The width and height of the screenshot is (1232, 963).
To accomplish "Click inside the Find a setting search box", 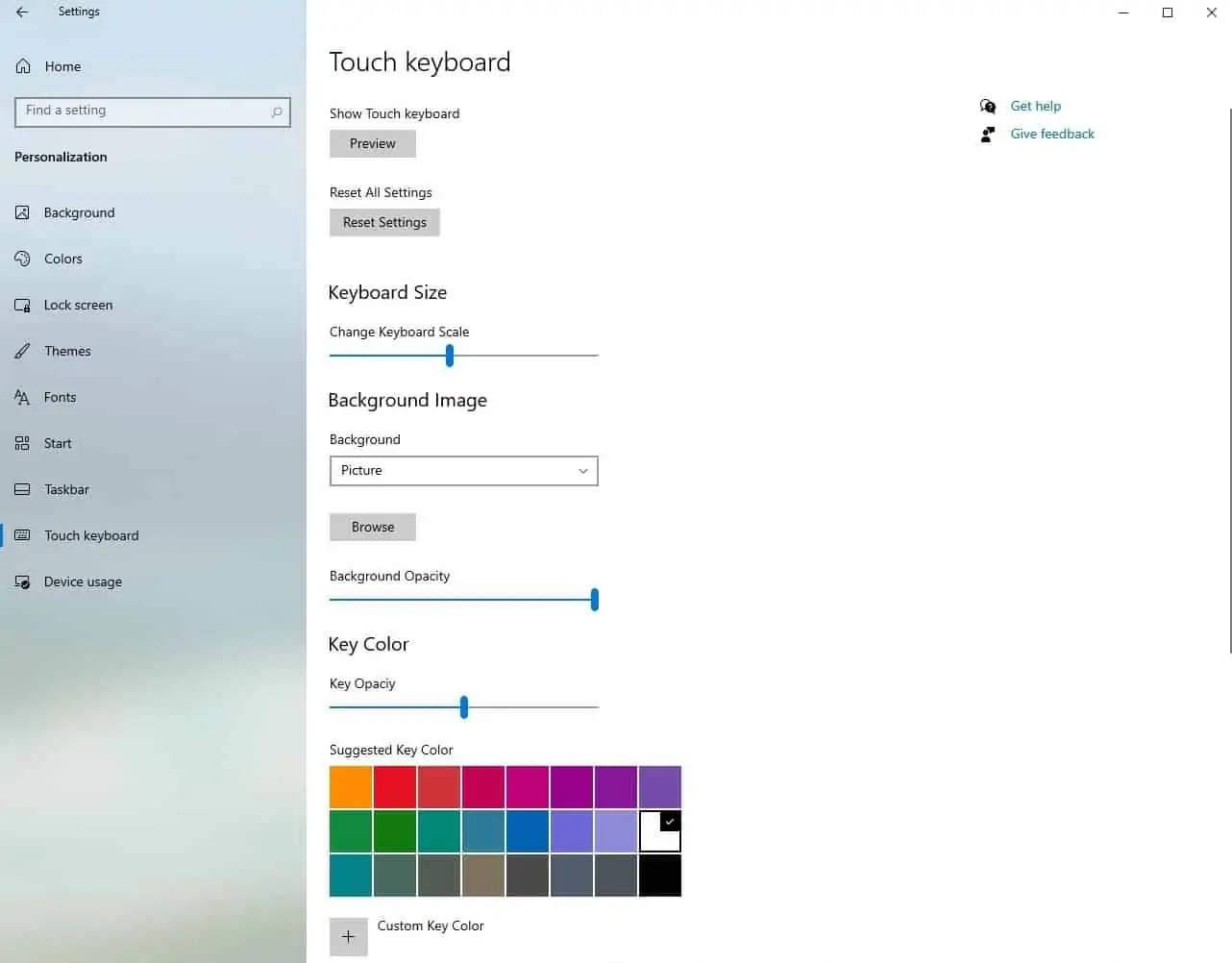I will tap(152, 111).
